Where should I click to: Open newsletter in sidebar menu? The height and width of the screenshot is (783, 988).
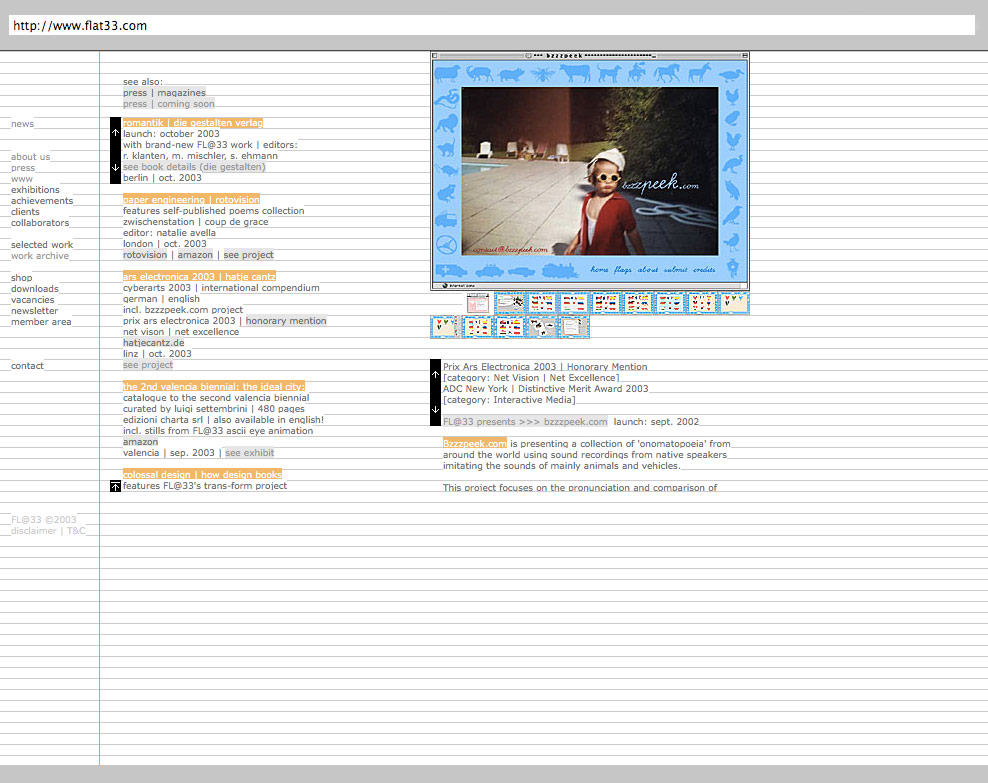(x=35, y=311)
